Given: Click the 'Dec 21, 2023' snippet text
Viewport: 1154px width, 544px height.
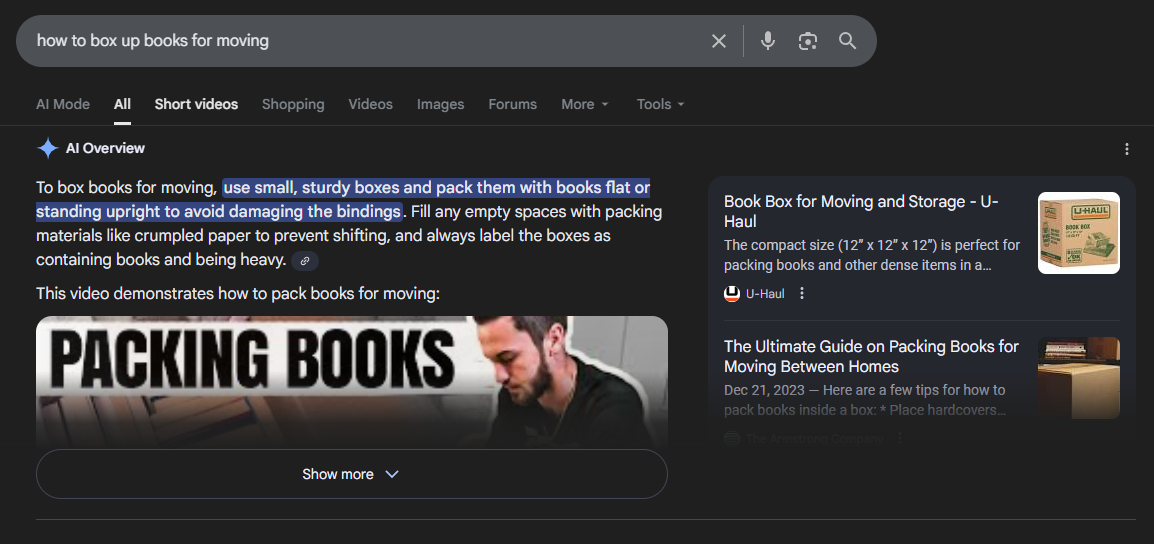Looking at the screenshot, I should coord(865,400).
